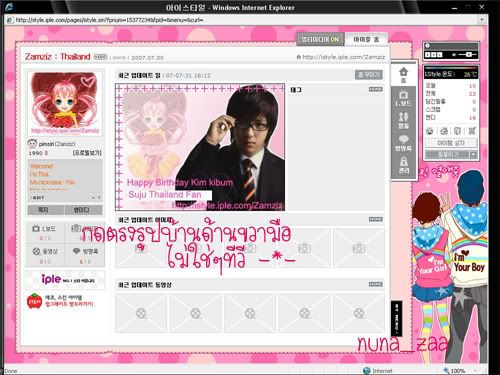Expand the shortcut dropdown arrow under item box

(x=473, y=155)
